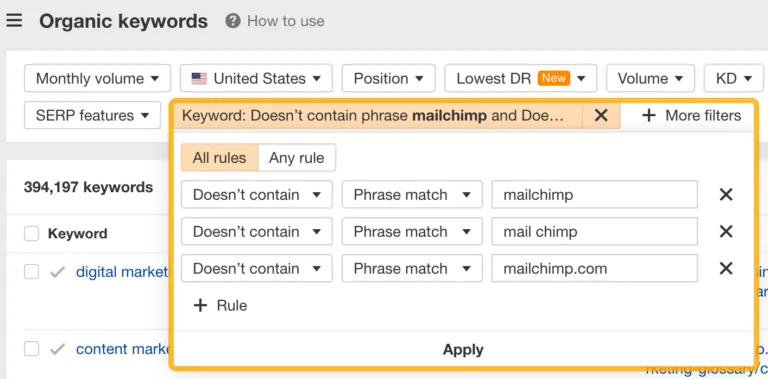Viewport: 768px width, 379px height.
Task: Click the How to use question icon
Action: [x=233, y=21]
